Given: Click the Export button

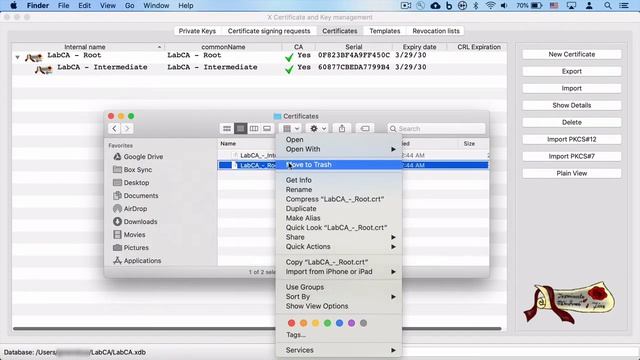Looking at the screenshot, I should (571, 71).
